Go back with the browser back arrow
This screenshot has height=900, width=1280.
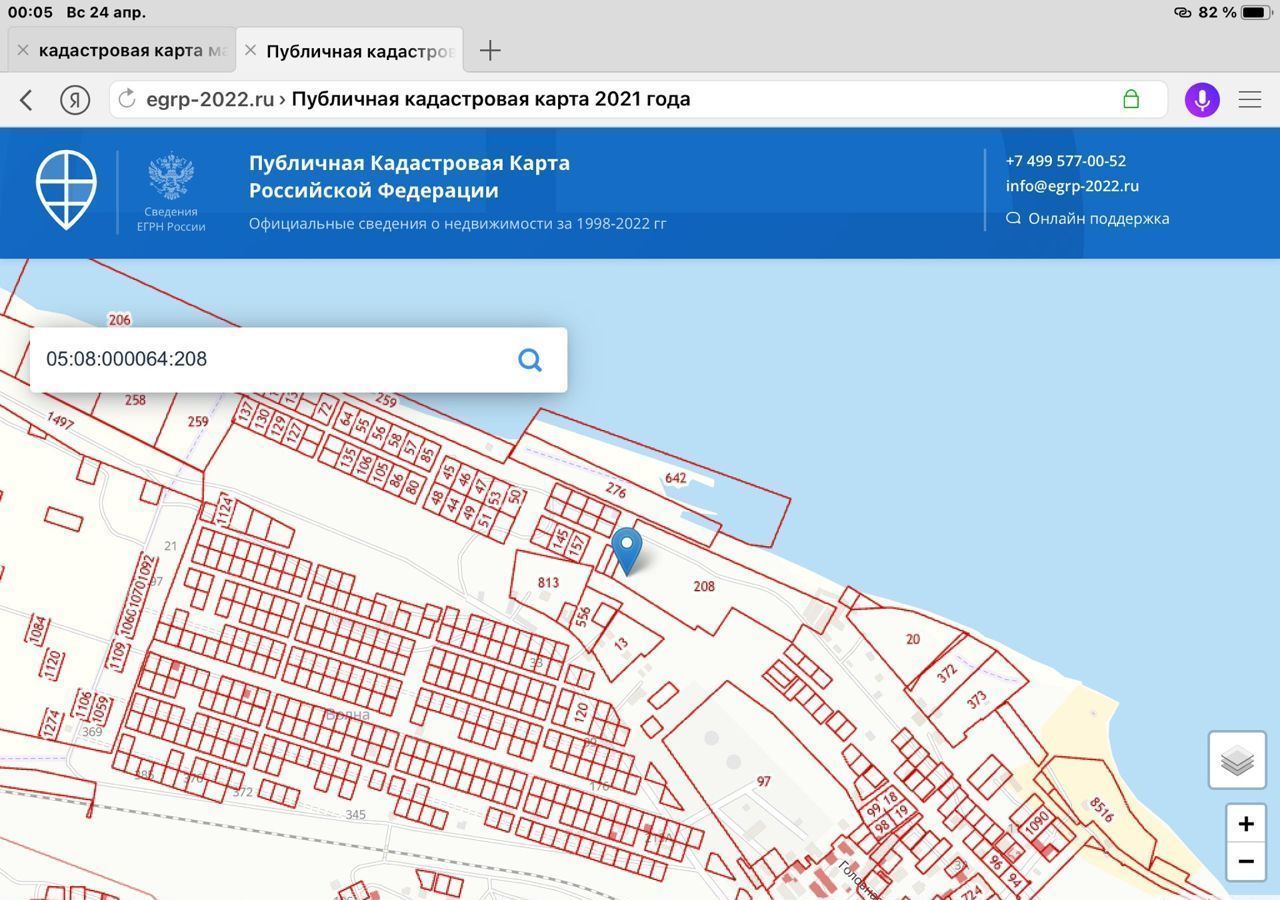pos(27,99)
